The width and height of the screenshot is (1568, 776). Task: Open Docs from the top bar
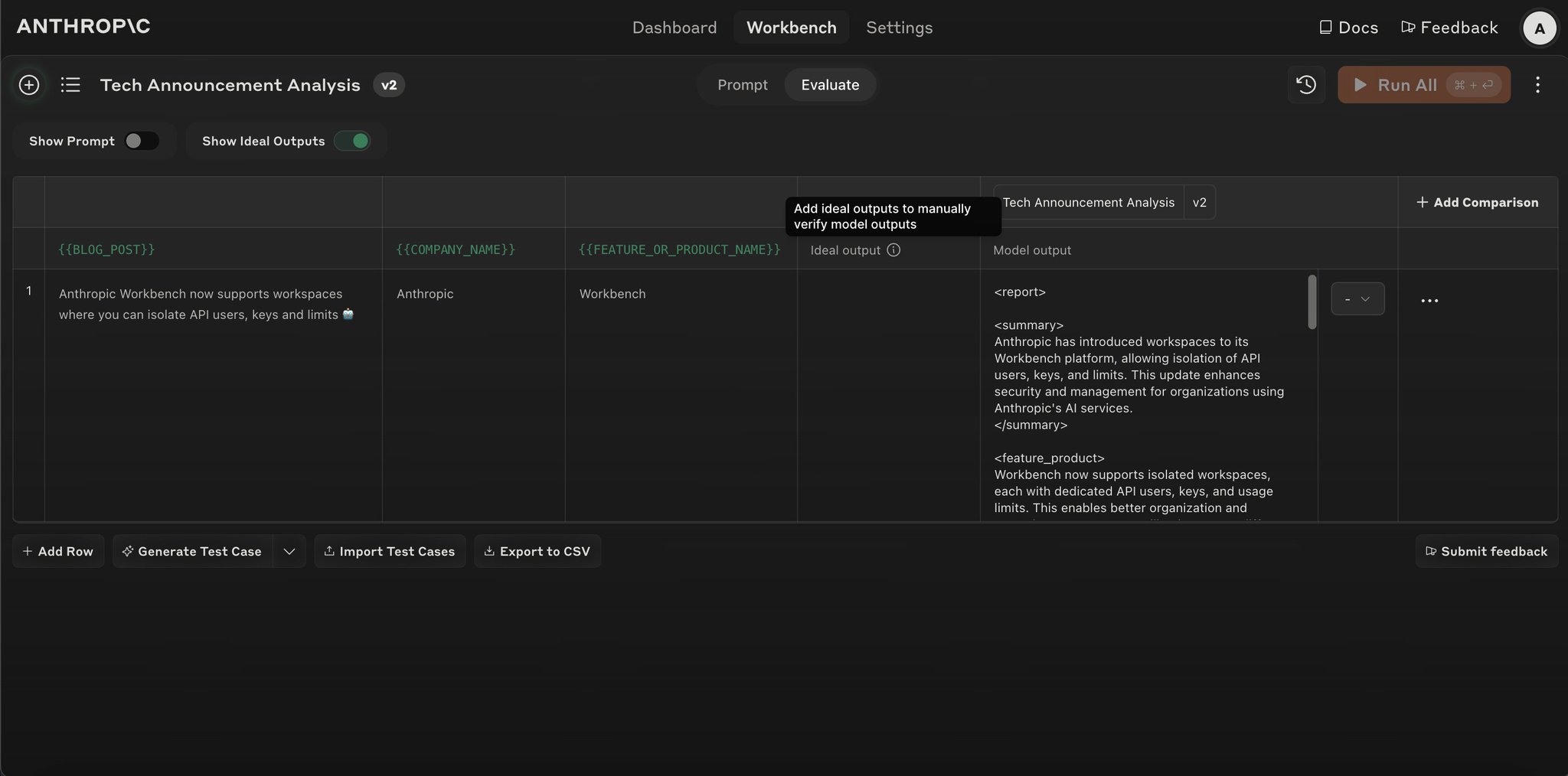click(1348, 28)
